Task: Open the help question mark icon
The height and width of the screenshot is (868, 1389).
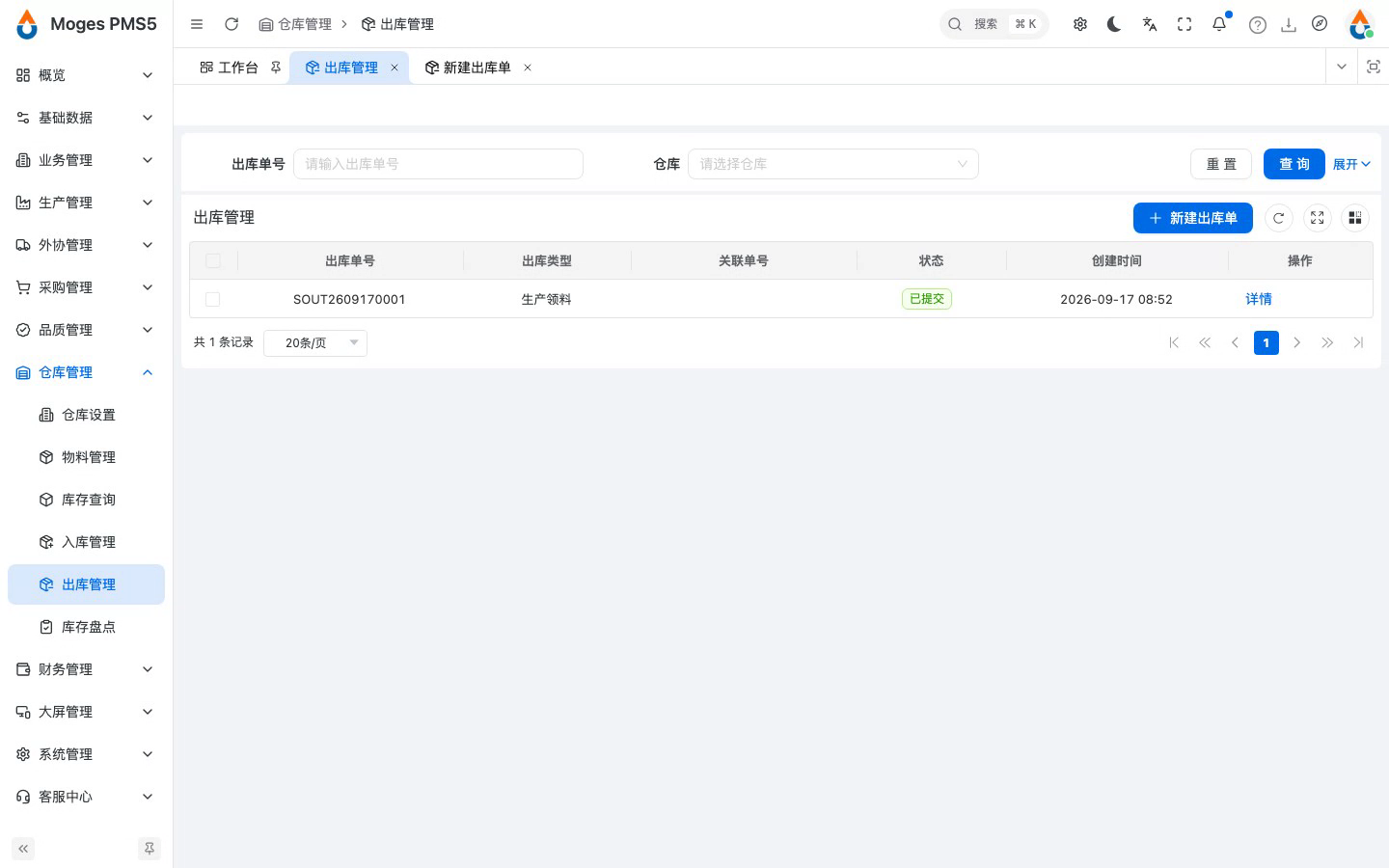Action: pos(1258,25)
